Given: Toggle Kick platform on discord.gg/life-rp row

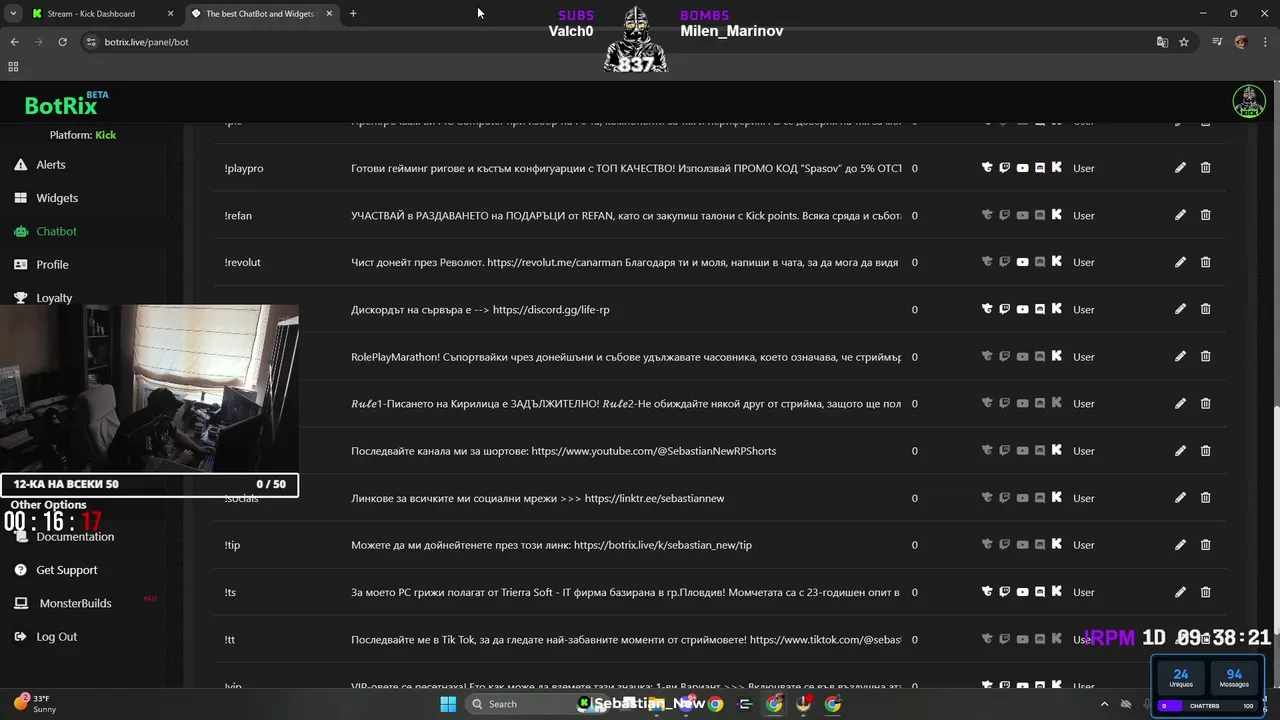Looking at the screenshot, I should (x=1056, y=309).
